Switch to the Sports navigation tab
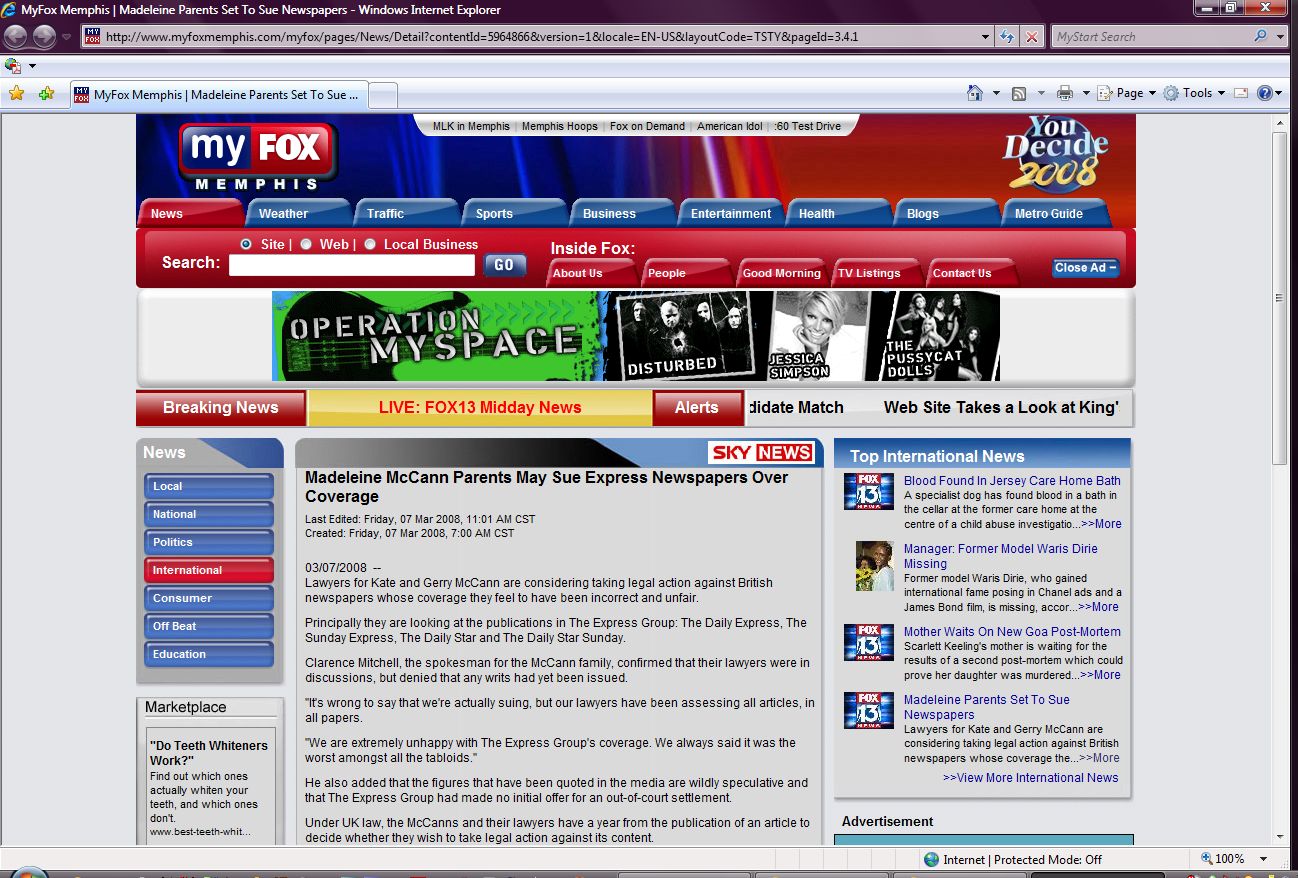1298x878 pixels. tap(494, 213)
